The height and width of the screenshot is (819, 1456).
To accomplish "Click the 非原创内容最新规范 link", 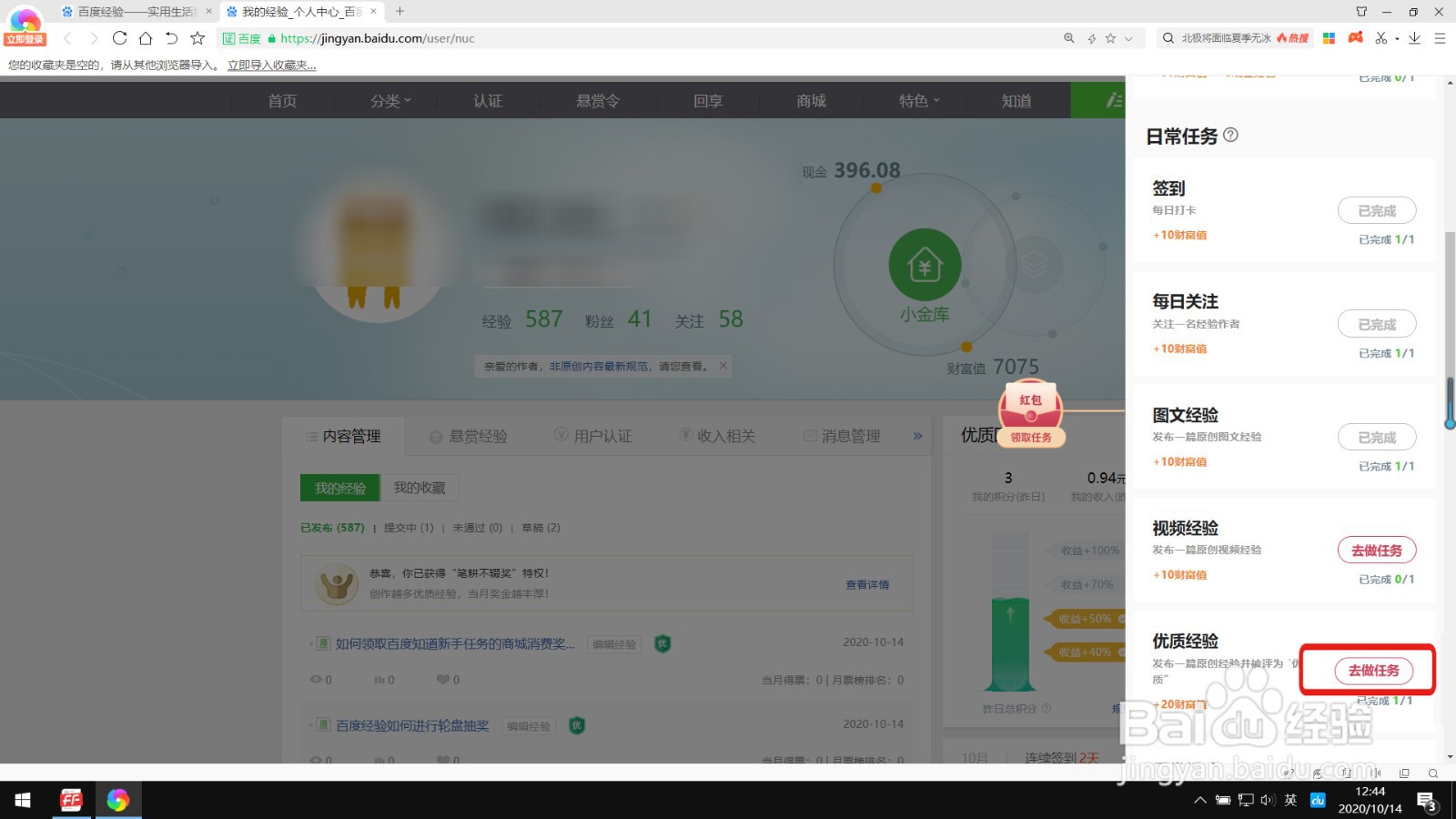I will point(599,367).
